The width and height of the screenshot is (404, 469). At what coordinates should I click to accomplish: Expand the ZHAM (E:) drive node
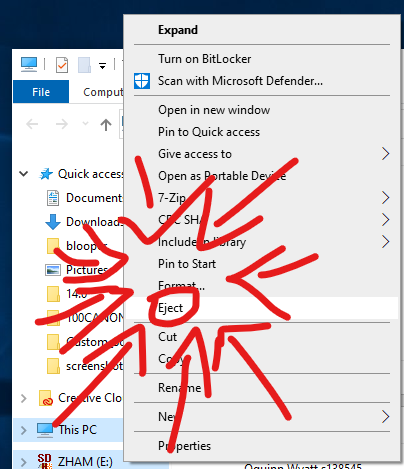point(24,462)
